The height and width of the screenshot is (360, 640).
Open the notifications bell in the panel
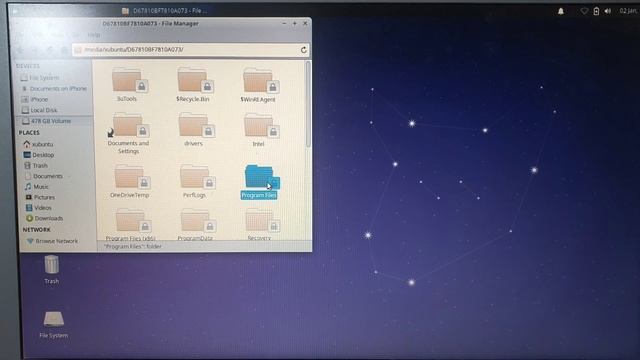tap(561, 11)
